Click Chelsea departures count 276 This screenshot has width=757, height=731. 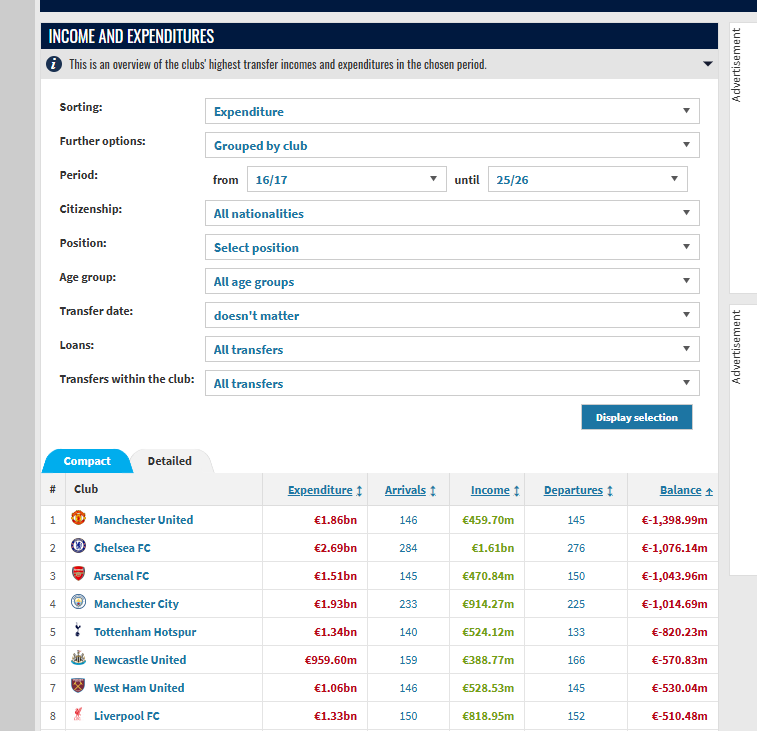coord(576,548)
